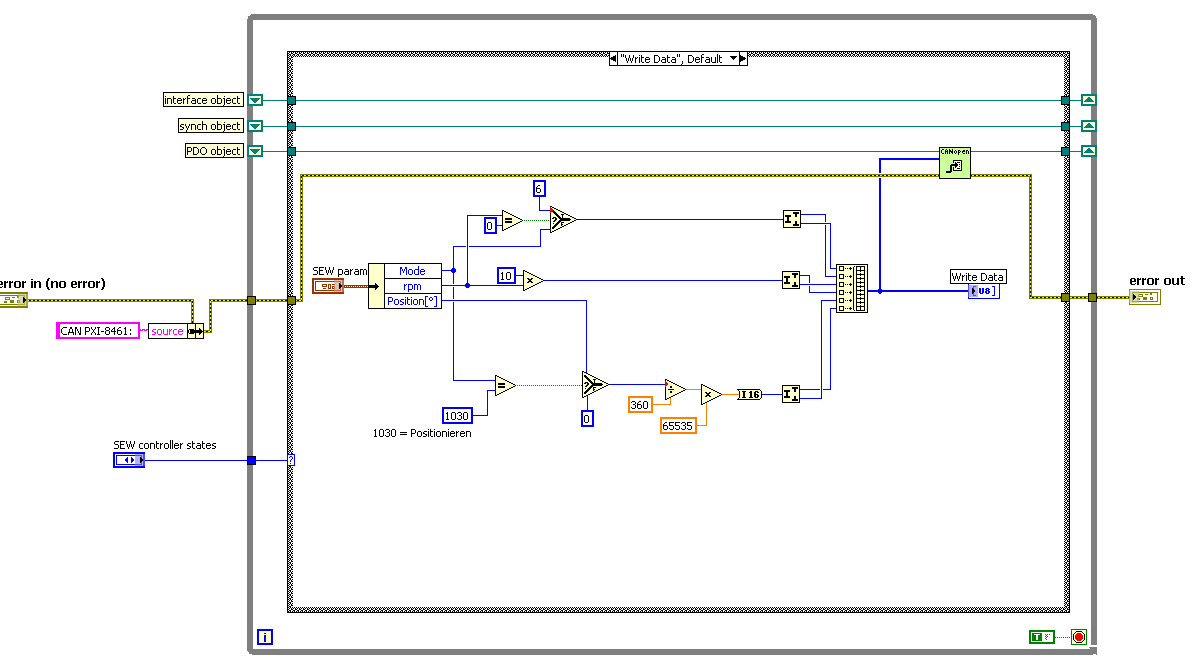The height and width of the screenshot is (659, 1196).
Task: Click the CANopen write VI node
Action: pyautogui.click(x=954, y=162)
